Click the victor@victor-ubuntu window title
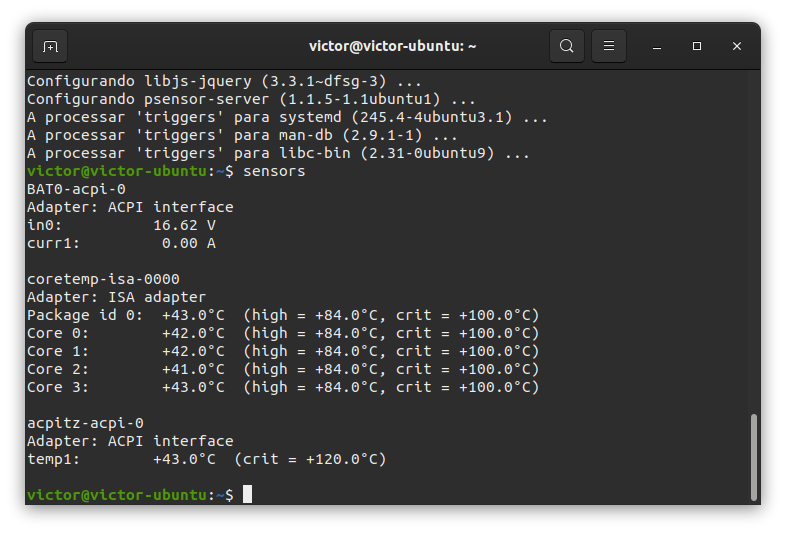786x533 pixels. (392, 46)
